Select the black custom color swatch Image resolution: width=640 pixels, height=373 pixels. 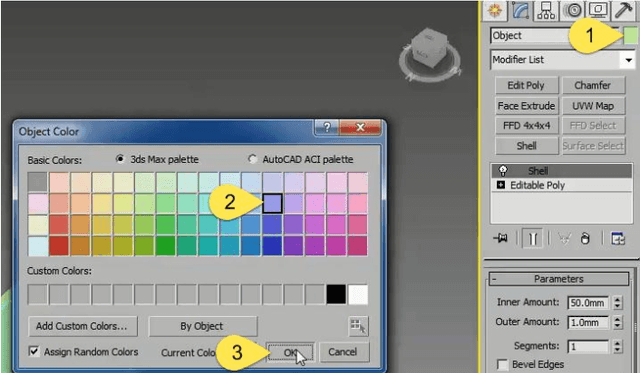click(x=336, y=295)
